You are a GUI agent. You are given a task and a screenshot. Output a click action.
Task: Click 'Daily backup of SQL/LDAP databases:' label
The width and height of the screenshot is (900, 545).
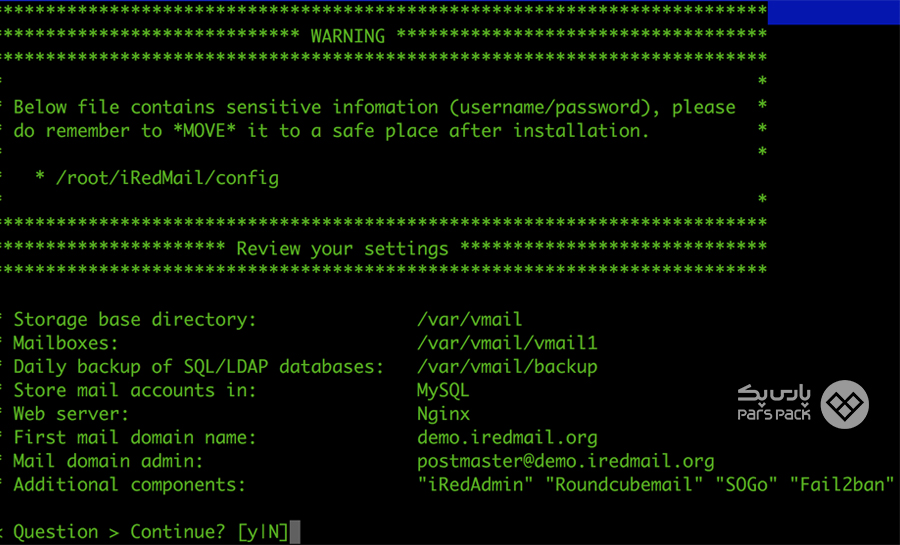point(199,367)
